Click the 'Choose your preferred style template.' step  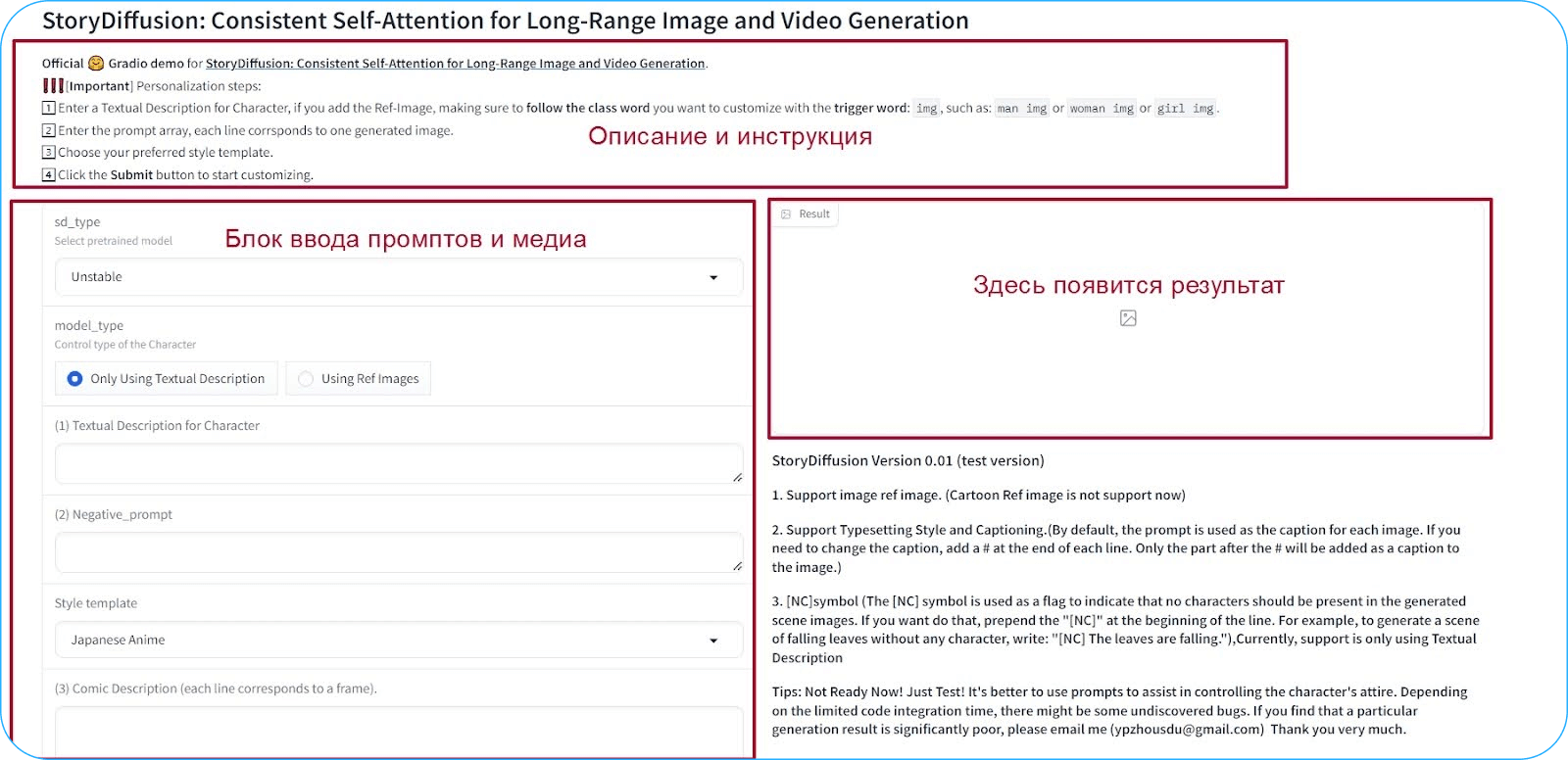point(158,153)
